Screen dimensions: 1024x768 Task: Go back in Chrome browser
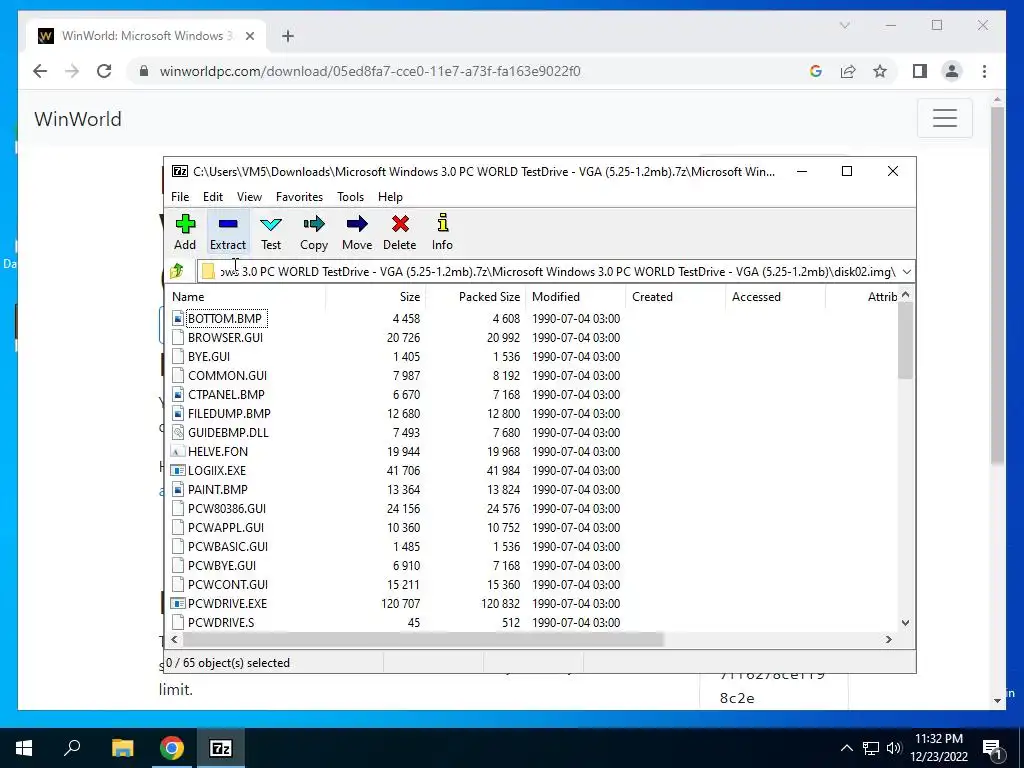(40, 71)
